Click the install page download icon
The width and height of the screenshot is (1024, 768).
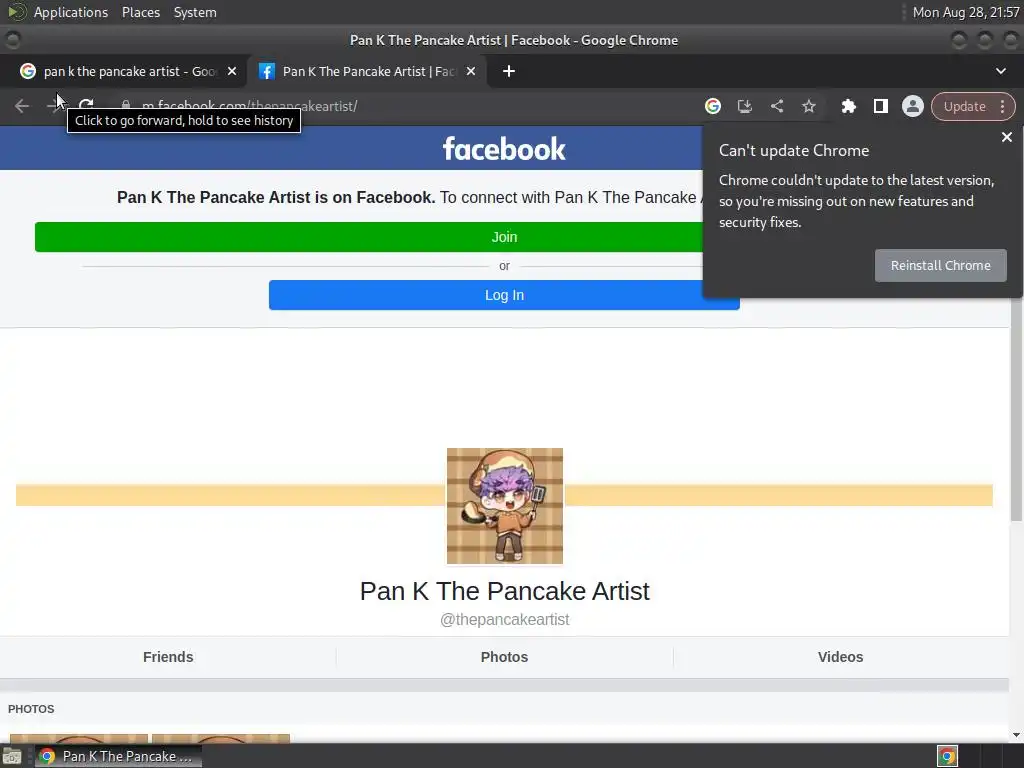pyautogui.click(x=744, y=106)
